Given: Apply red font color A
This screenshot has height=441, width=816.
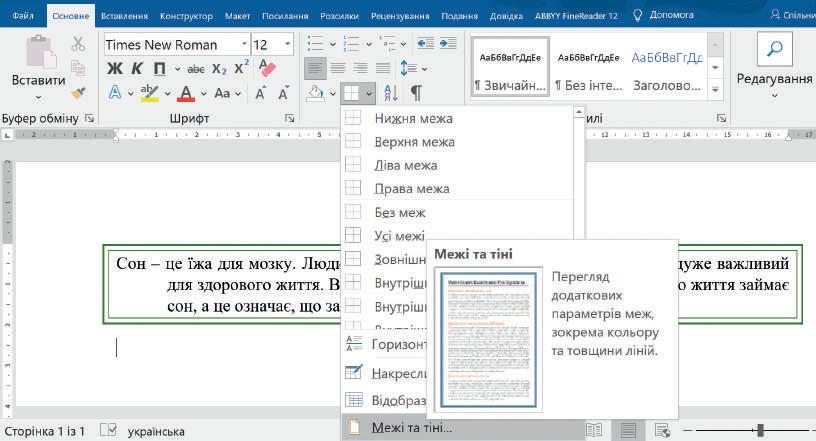Looking at the screenshot, I should click(186, 93).
